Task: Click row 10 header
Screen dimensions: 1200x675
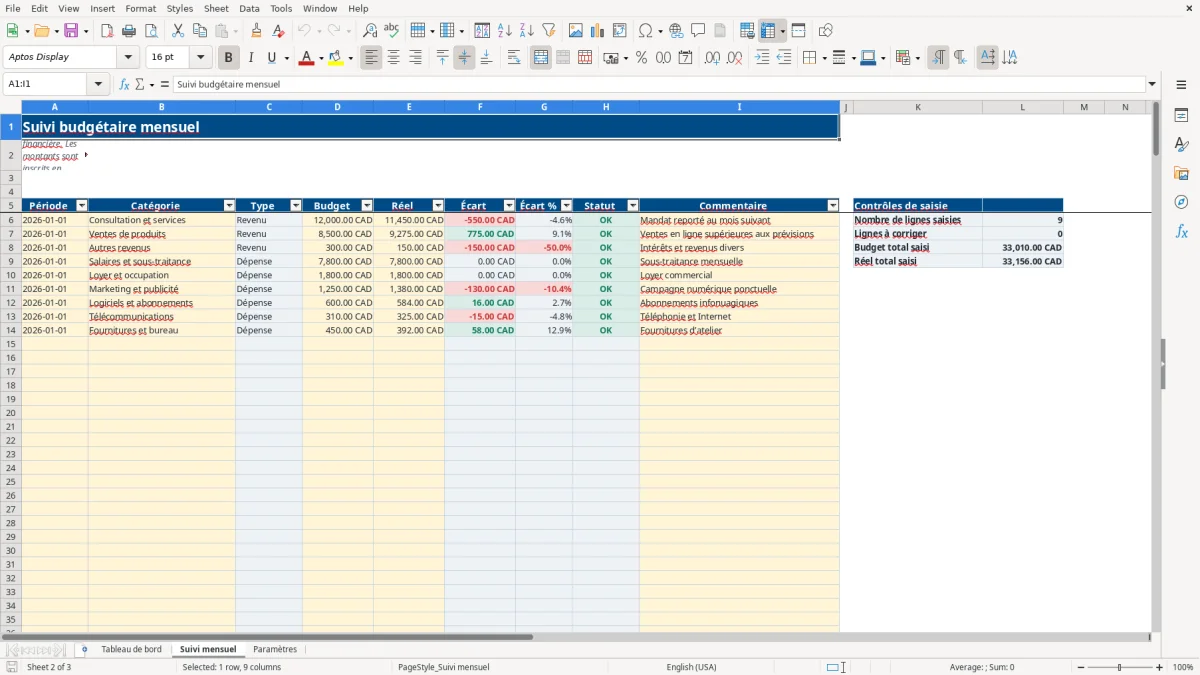Action: point(11,275)
